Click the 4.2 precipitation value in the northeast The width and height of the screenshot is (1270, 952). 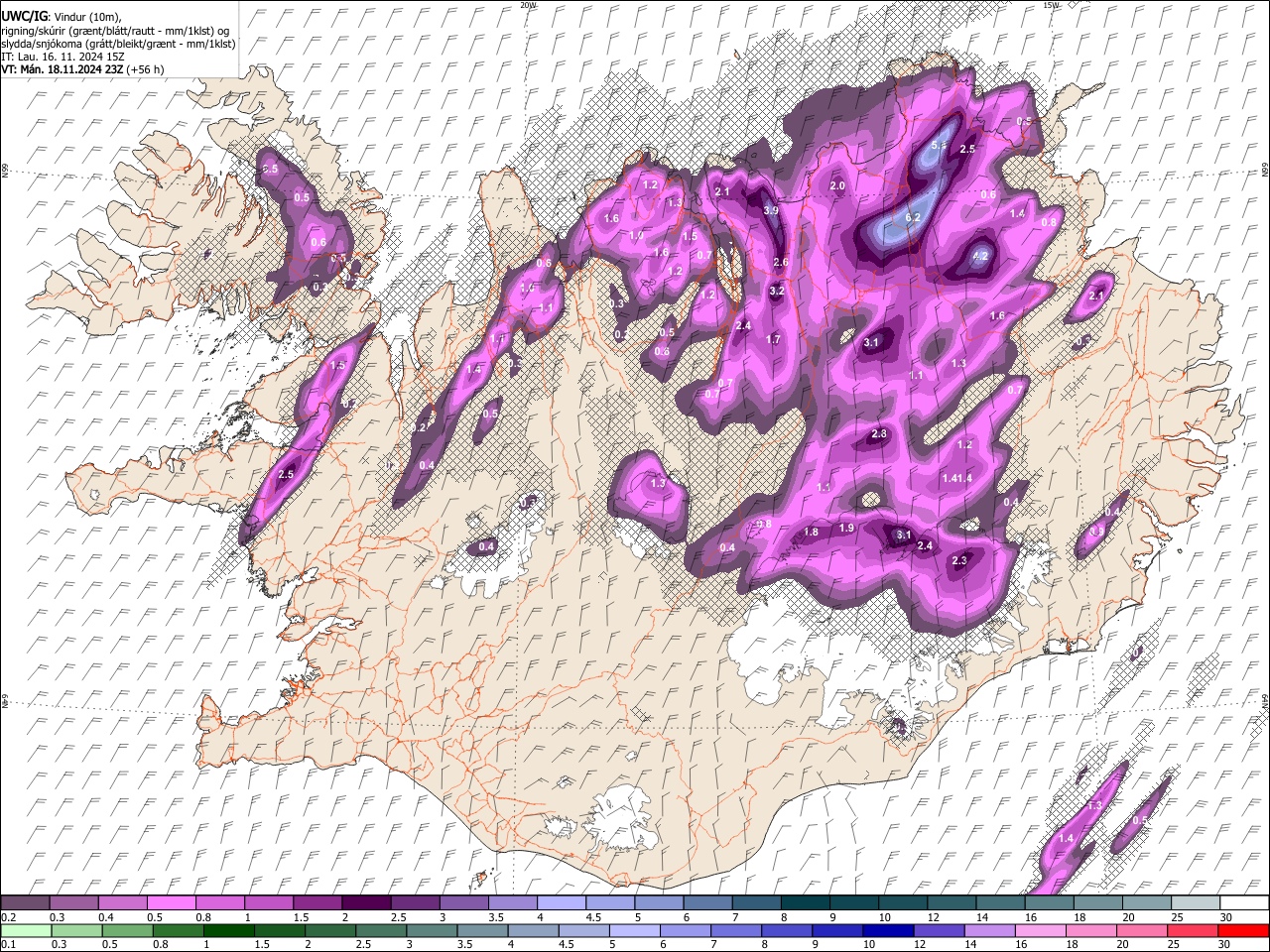(x=981, y=256)
